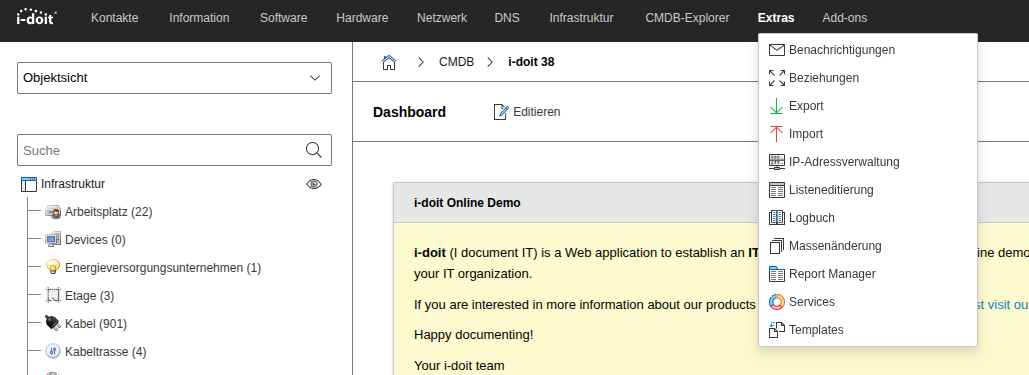The image size is (1029, 375).
Task: Click the Massenänderung copy icon
Action: click(777, 246)
